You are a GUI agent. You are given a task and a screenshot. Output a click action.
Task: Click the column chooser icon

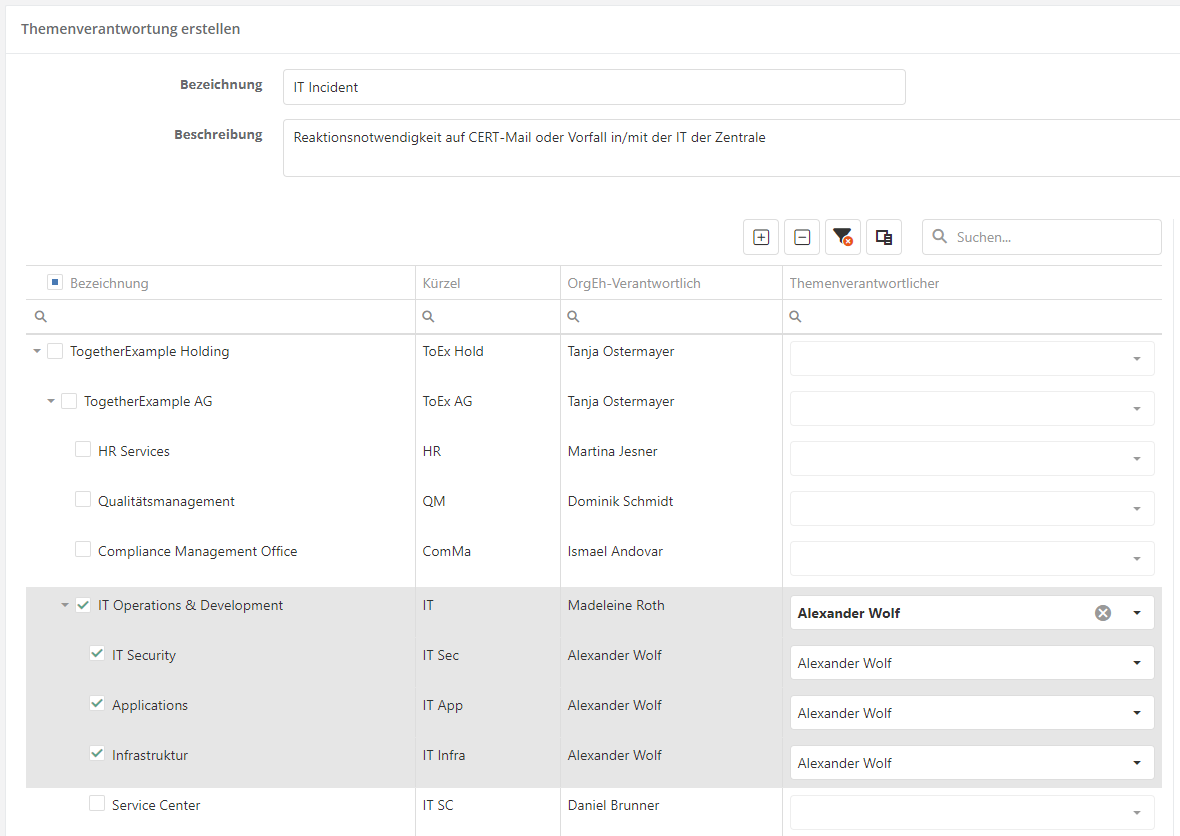point(884,237)
